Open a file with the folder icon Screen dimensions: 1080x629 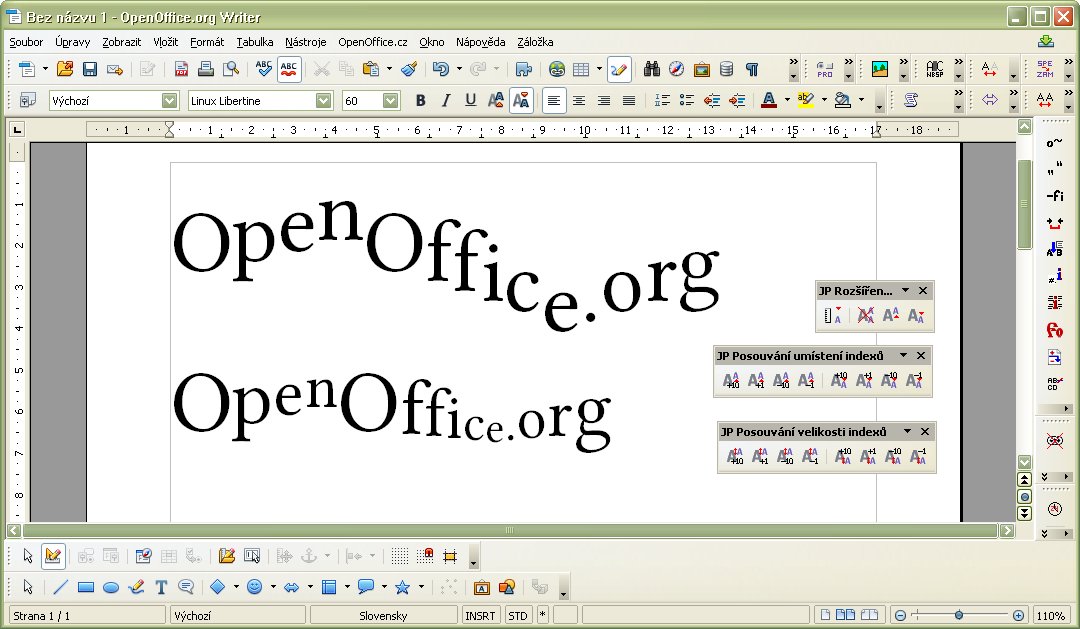click(x=65, y=69)
